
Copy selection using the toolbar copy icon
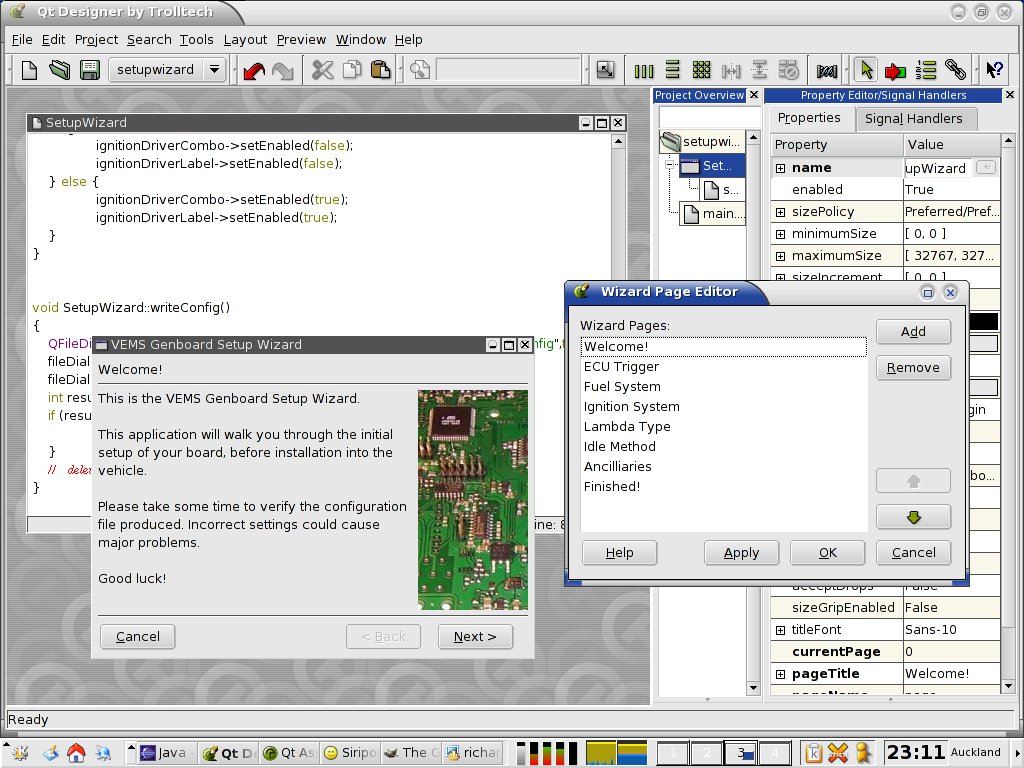[352, 69]
